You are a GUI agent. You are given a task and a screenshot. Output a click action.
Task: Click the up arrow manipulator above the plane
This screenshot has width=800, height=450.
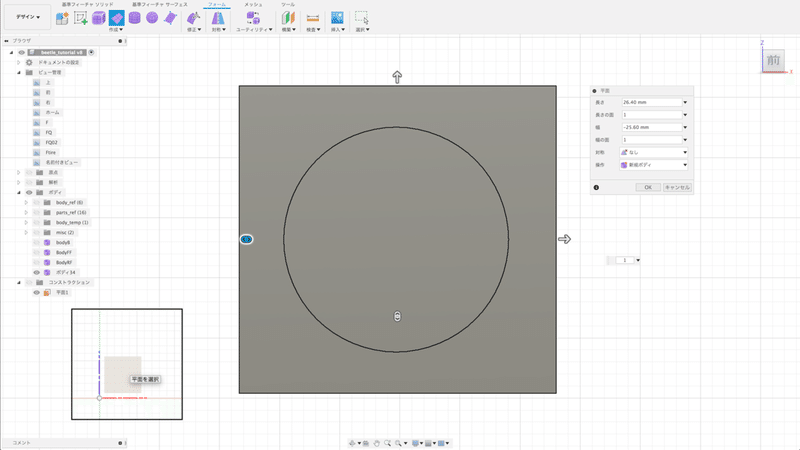tap(397, 77)
